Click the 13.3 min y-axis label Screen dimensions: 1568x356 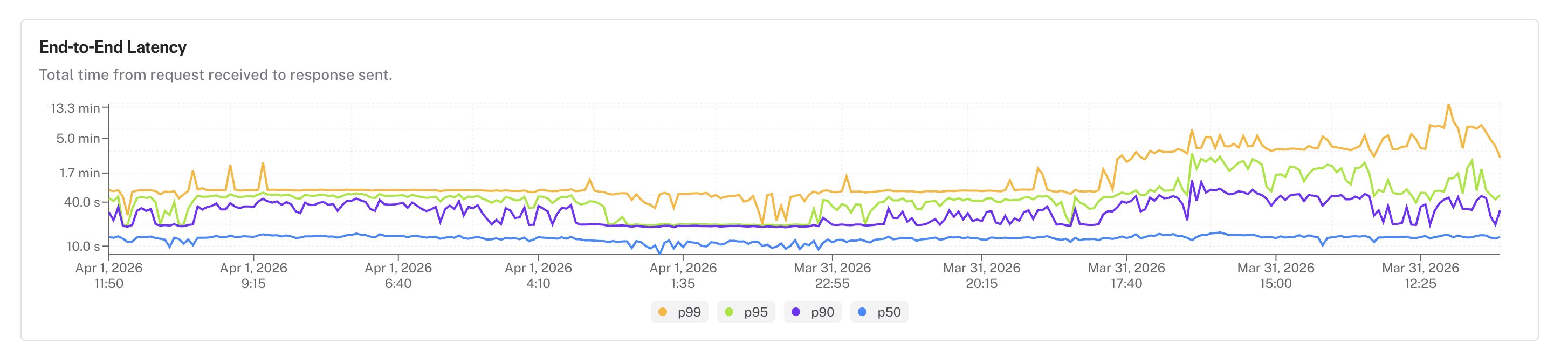tap(75, 108)
